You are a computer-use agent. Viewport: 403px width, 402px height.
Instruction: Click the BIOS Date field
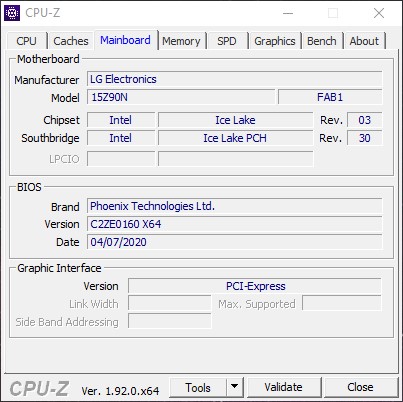(235, 242)
